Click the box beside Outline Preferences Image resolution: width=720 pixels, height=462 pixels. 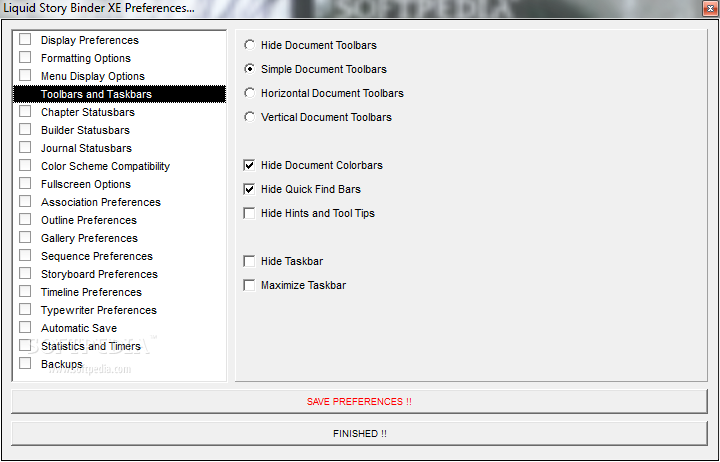25,219
